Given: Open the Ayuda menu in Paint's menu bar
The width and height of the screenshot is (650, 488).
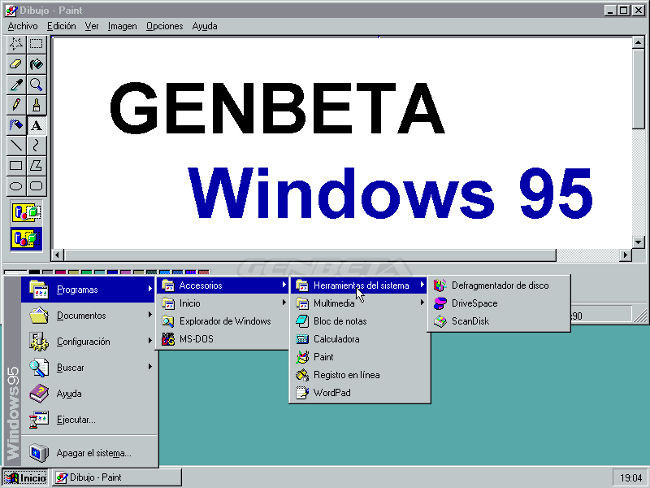Looking at the screenshot, I should [205, 26].
